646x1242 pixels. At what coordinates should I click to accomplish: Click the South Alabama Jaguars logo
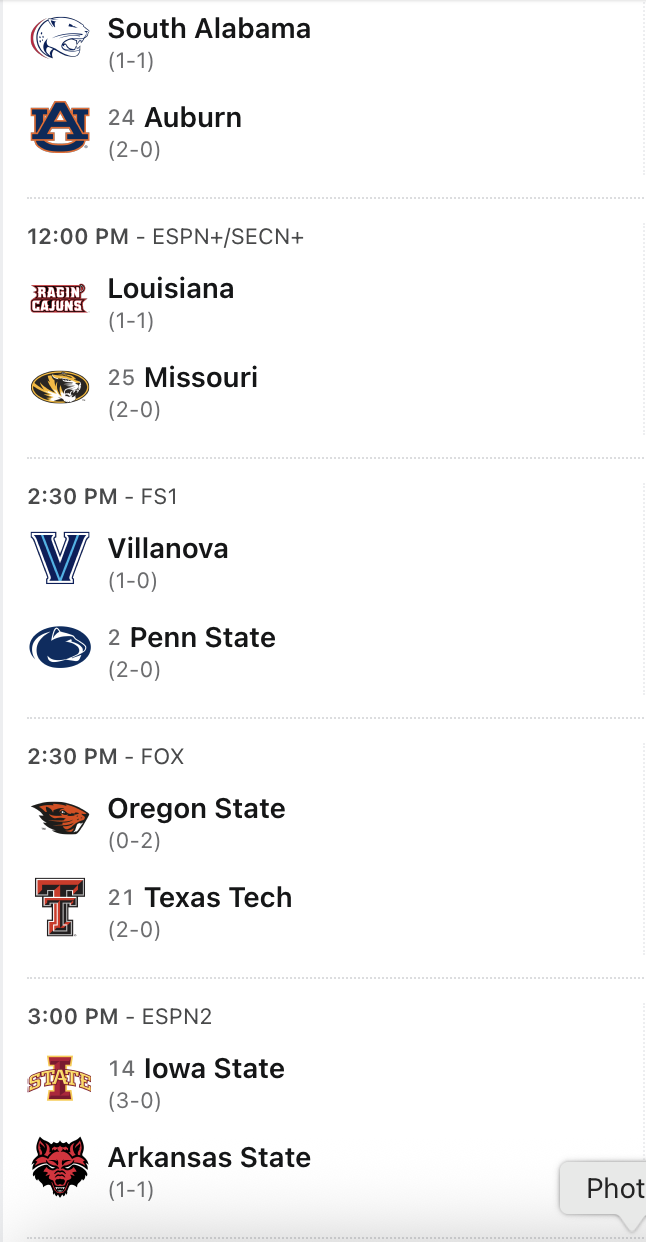pyautogui.click(x=59, y=39)
